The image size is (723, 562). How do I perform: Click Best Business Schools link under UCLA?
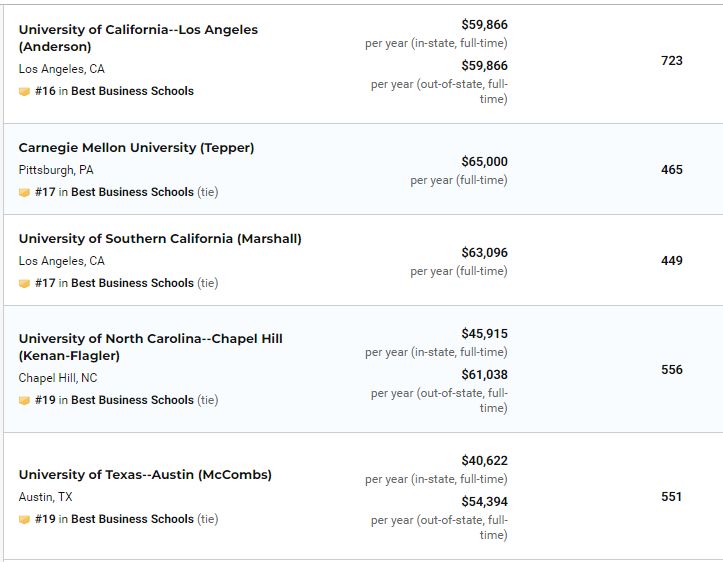click(x=132, y=91)
